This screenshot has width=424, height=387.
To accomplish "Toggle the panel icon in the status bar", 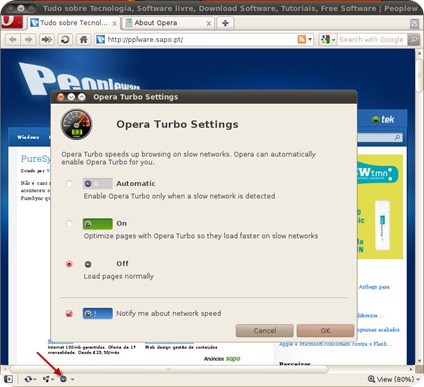I will pyautogui.click(x=9, y=379).
